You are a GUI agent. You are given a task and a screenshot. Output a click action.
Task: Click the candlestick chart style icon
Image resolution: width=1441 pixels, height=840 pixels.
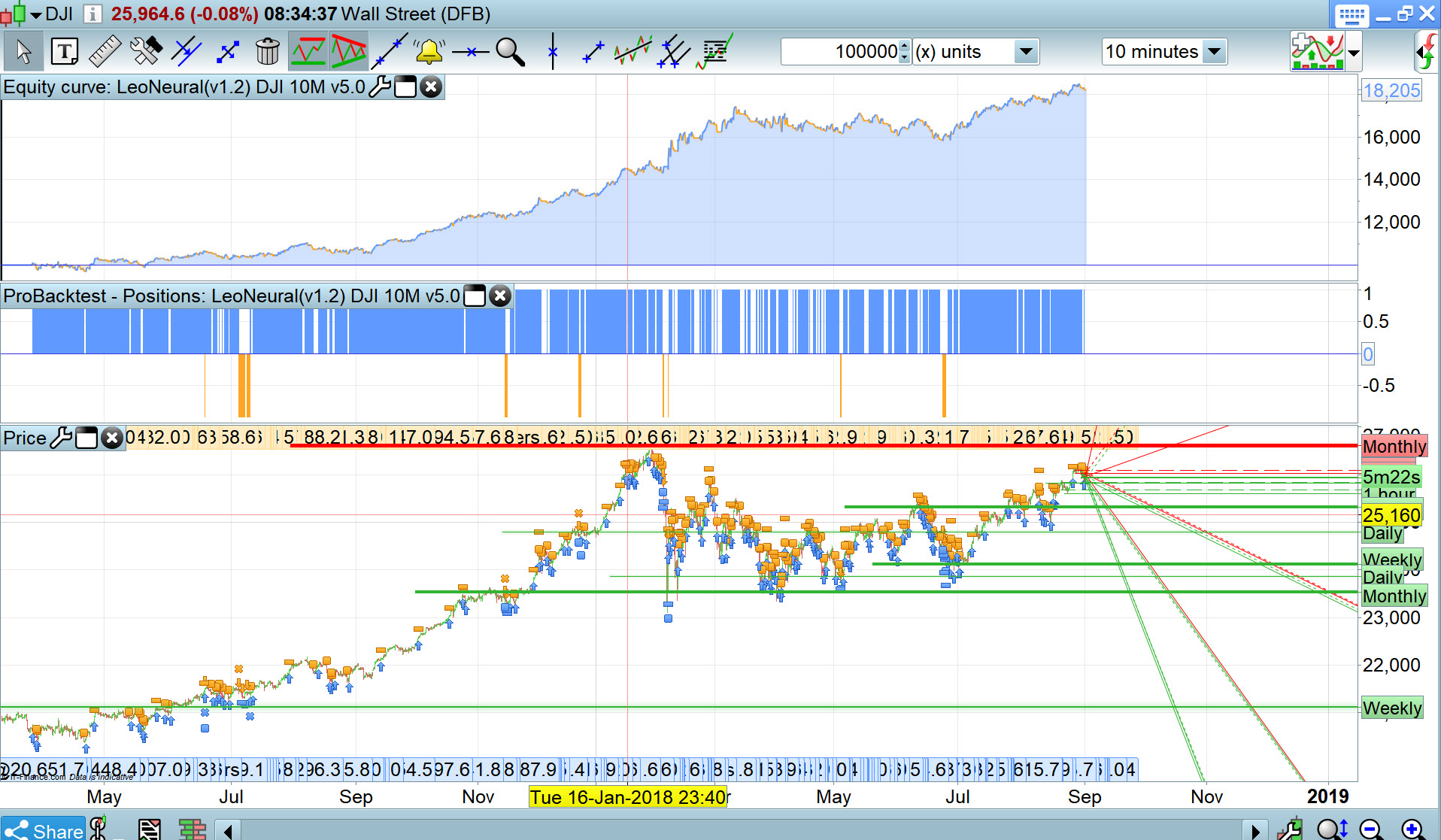coord(13,14)
